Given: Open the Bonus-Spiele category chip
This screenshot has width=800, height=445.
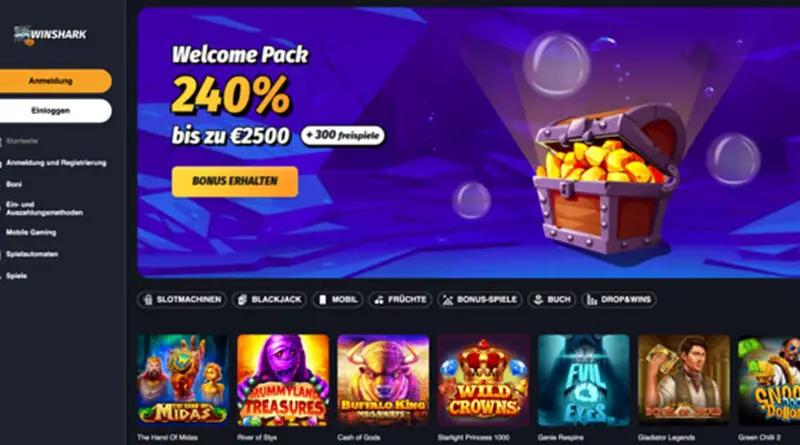Looking at the screenshot, I should [x=480, y=300].
